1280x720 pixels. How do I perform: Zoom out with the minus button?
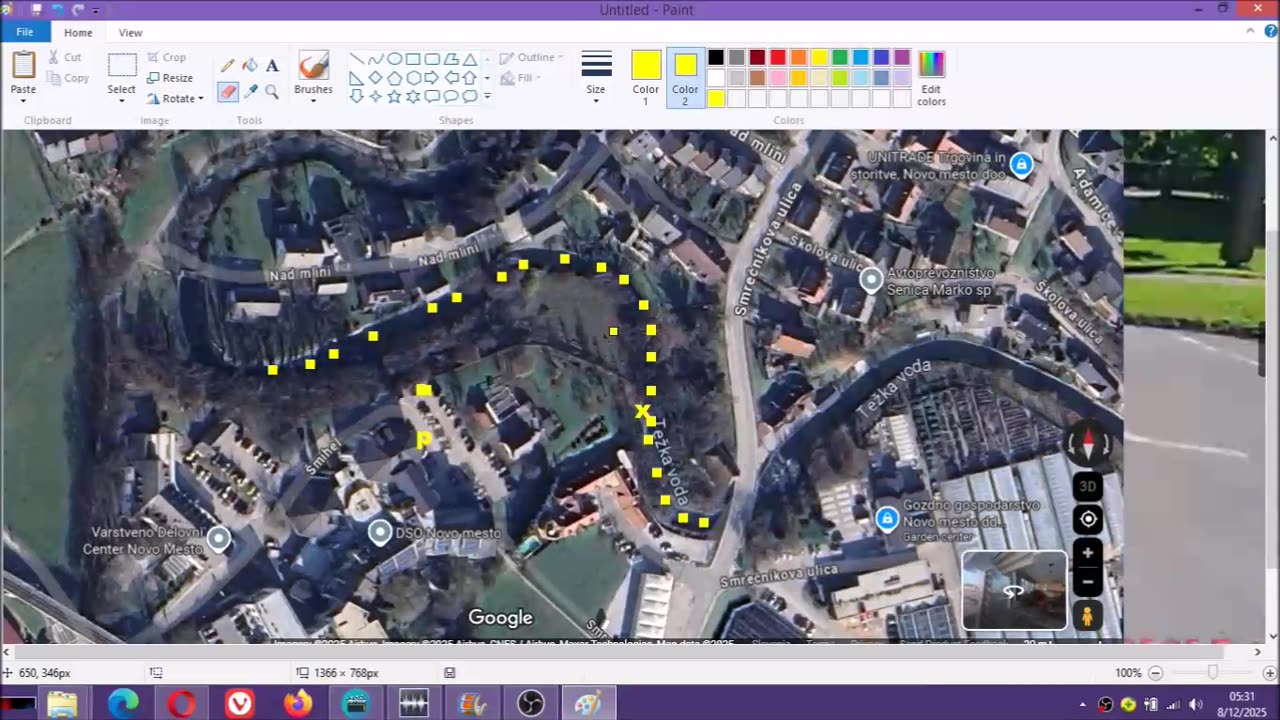pos(1155,673)
